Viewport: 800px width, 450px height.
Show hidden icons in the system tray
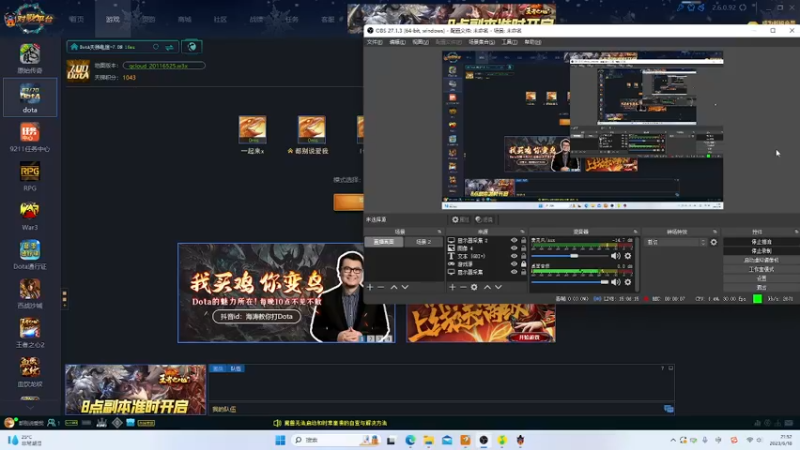point(673,440)
